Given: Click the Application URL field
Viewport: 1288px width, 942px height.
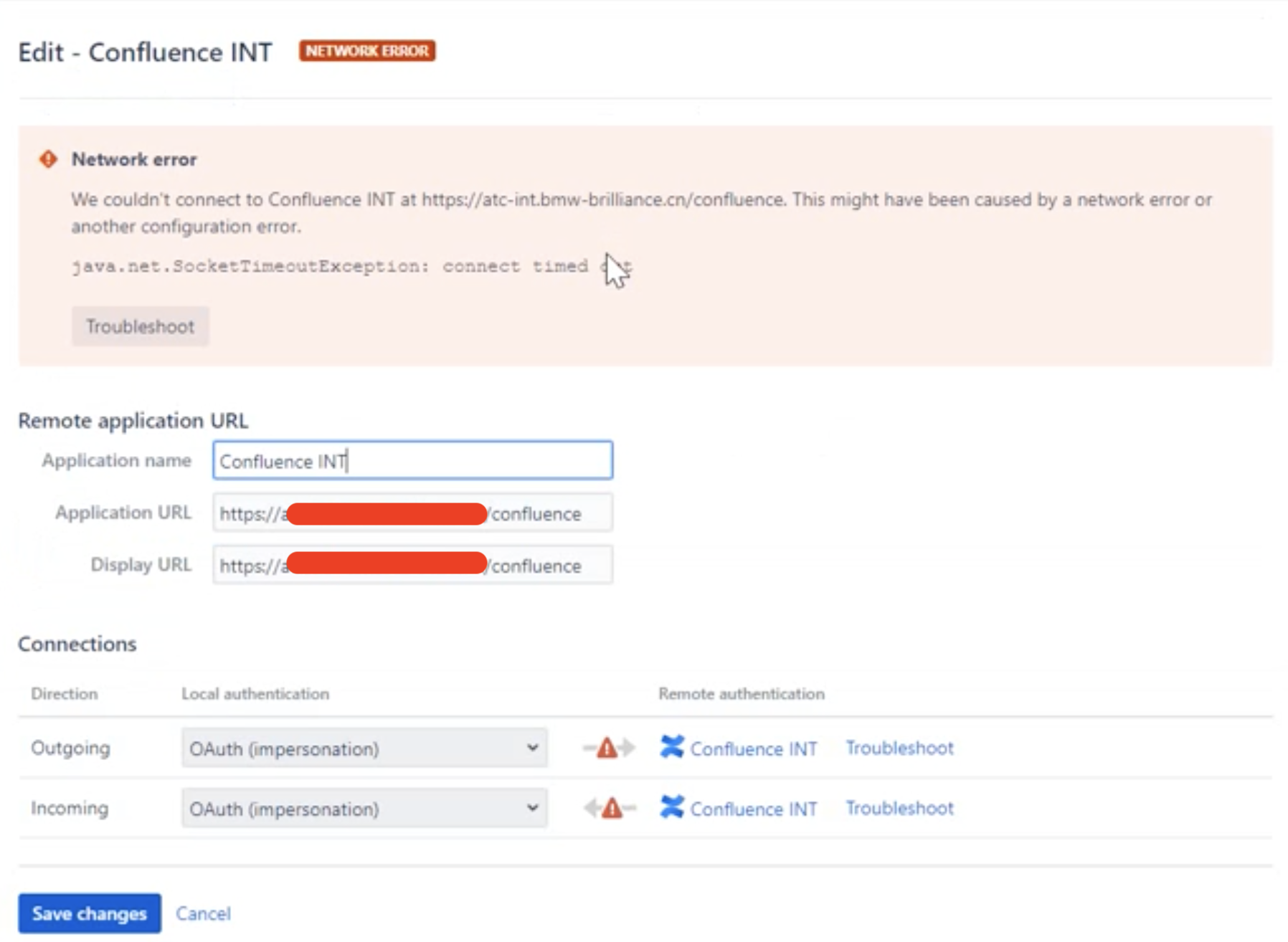Looking at the screenshot, I should (412, 513).
